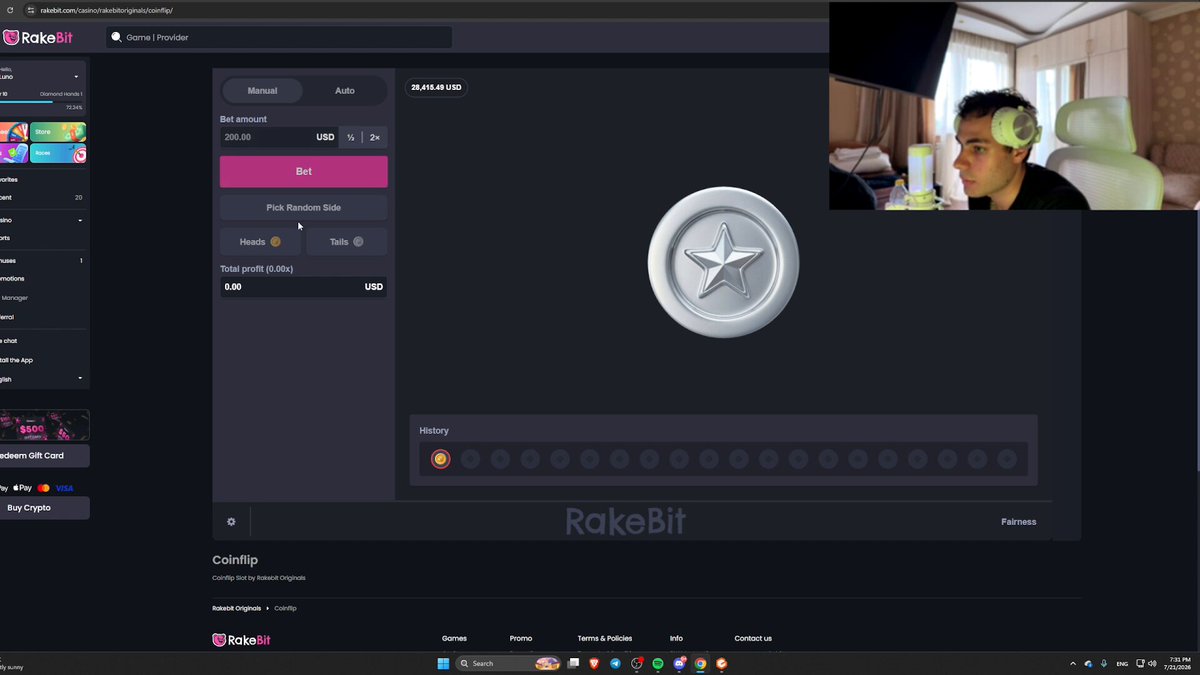Open the game settings gear icon
Image resolution: width=1200 pixels, height=675 pixels.
pos(231,522)
